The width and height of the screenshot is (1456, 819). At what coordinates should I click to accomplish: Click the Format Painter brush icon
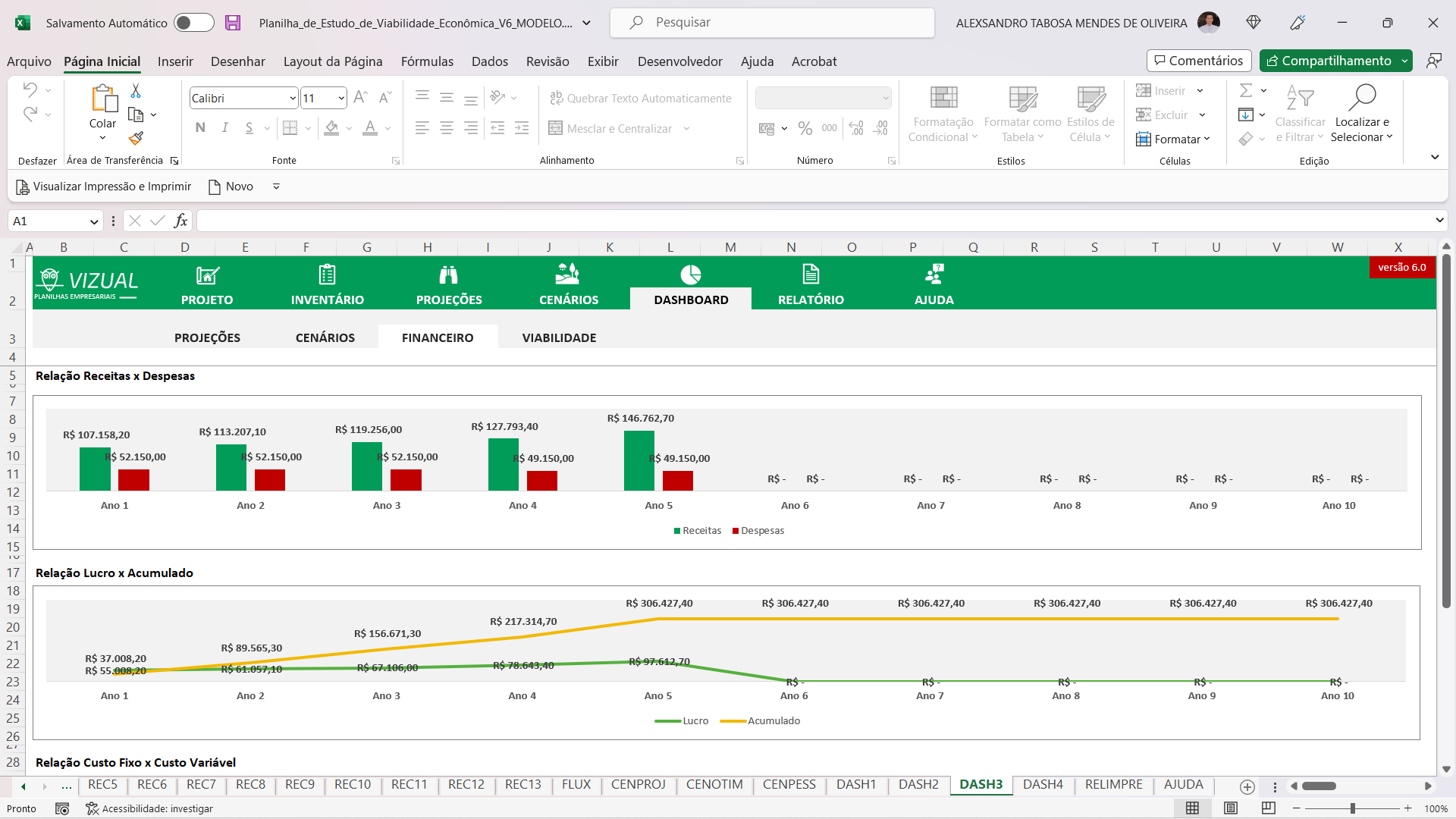pyautogui.click(x=136, y=138)
